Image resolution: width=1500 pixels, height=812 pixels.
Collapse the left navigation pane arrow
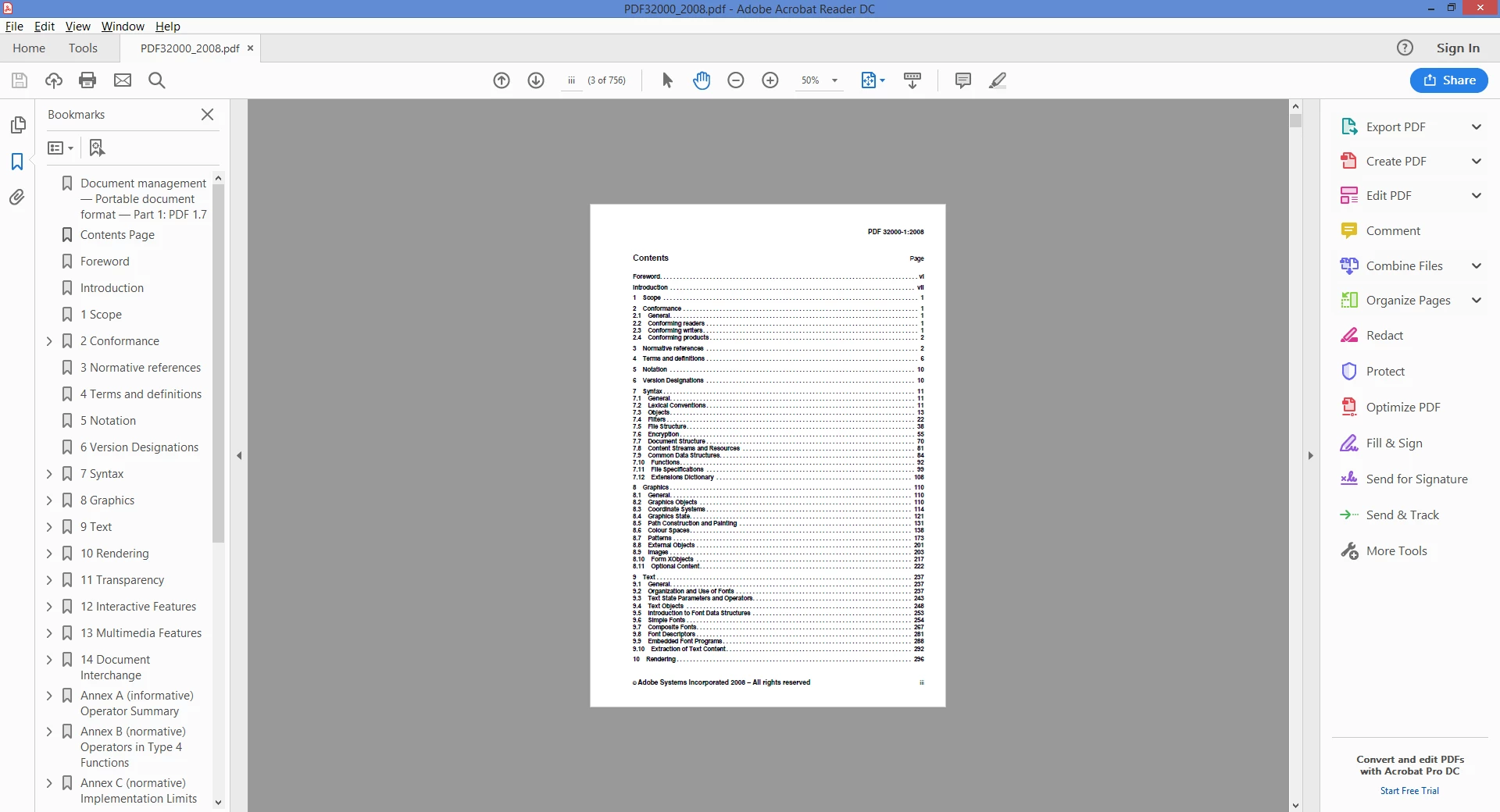(239, 455)
